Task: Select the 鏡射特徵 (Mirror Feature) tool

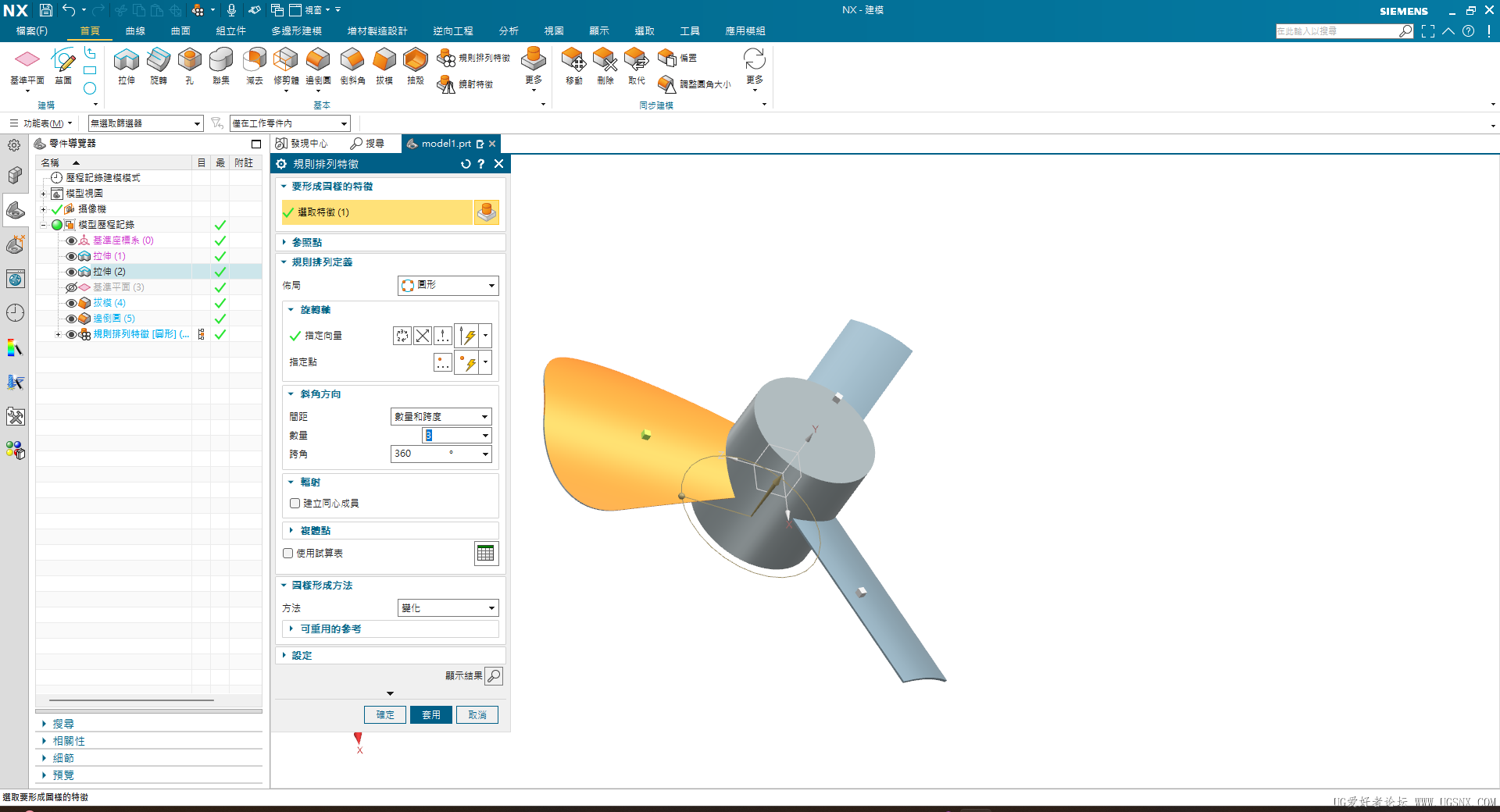Action: (x=466, y=84)
